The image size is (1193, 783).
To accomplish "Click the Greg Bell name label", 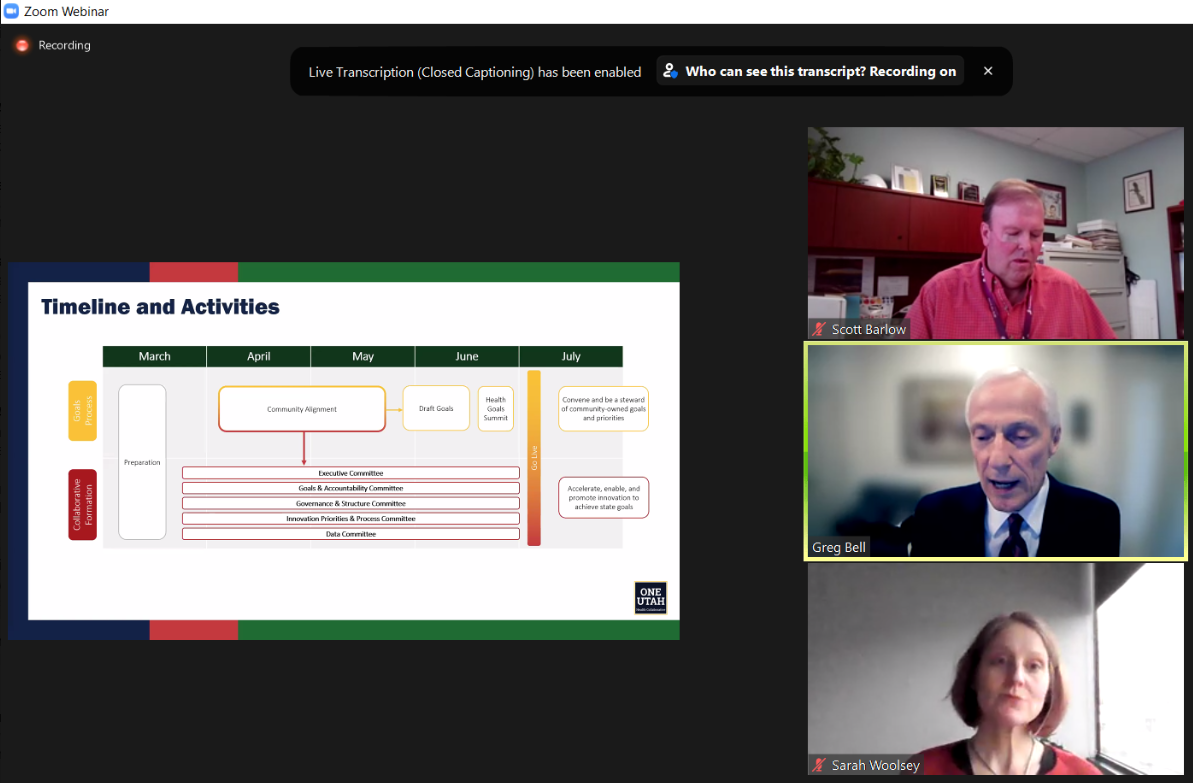I will click(839, 548).
